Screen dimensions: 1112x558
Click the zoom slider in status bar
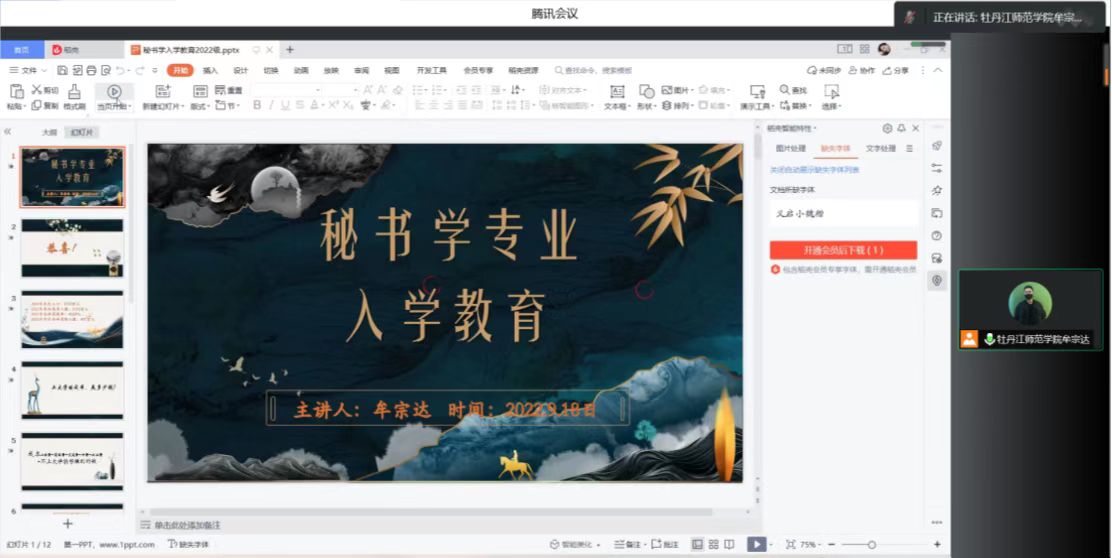click(x=872, y=544)
